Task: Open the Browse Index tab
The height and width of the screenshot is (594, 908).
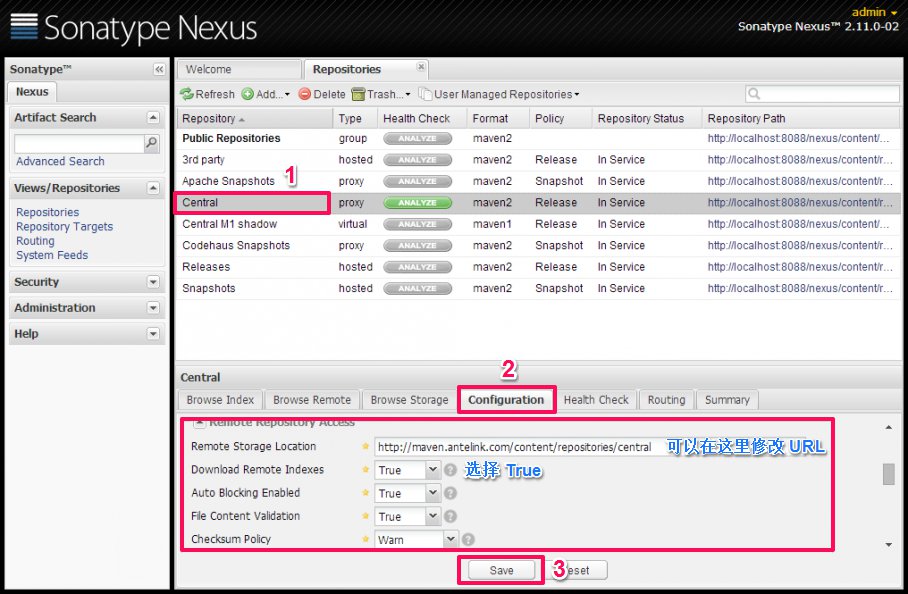Action: tap(220, 400)
